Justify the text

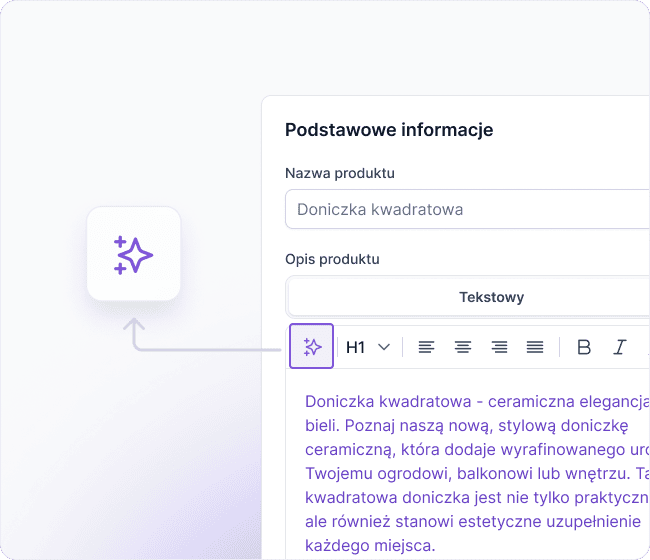535,347
